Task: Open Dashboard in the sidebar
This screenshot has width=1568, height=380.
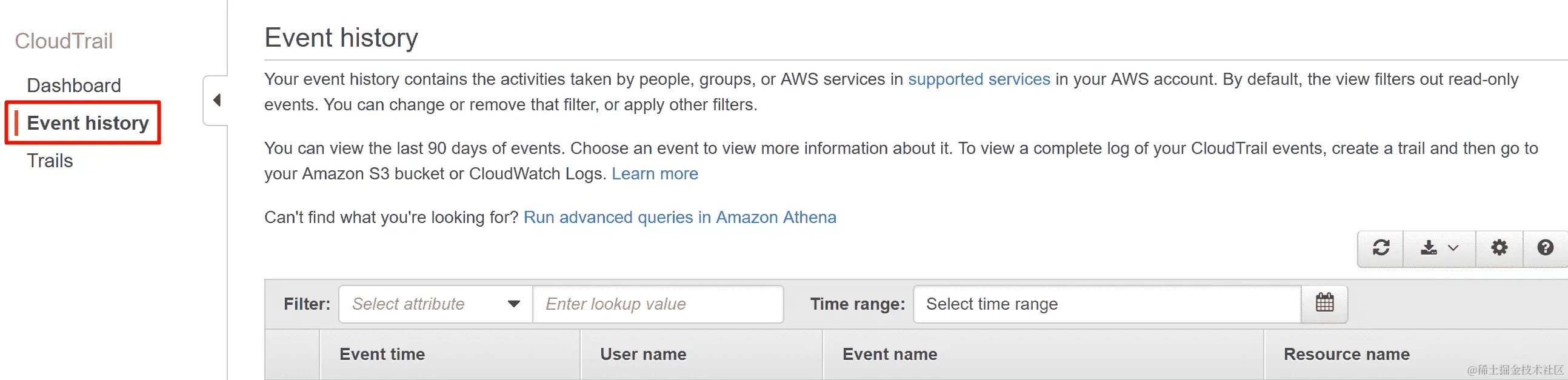Action: 74,85
